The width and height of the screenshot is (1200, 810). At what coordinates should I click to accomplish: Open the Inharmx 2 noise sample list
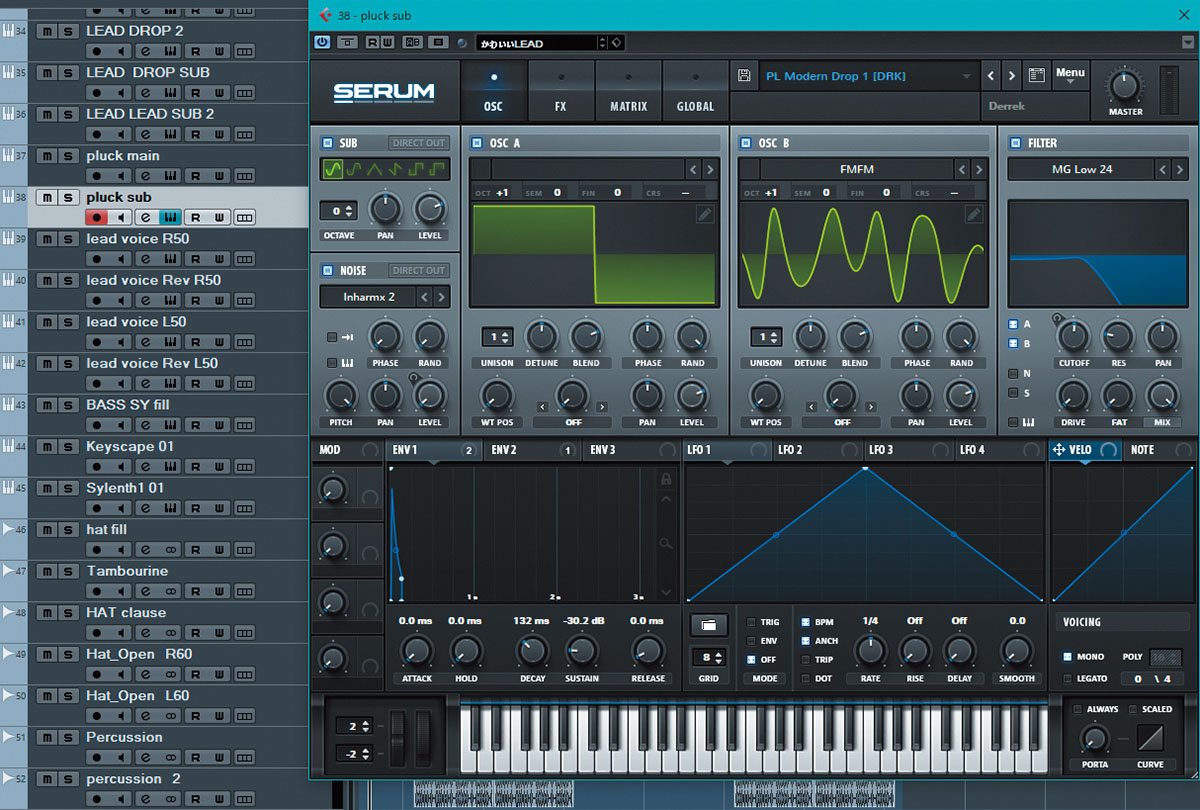[366, 297]
